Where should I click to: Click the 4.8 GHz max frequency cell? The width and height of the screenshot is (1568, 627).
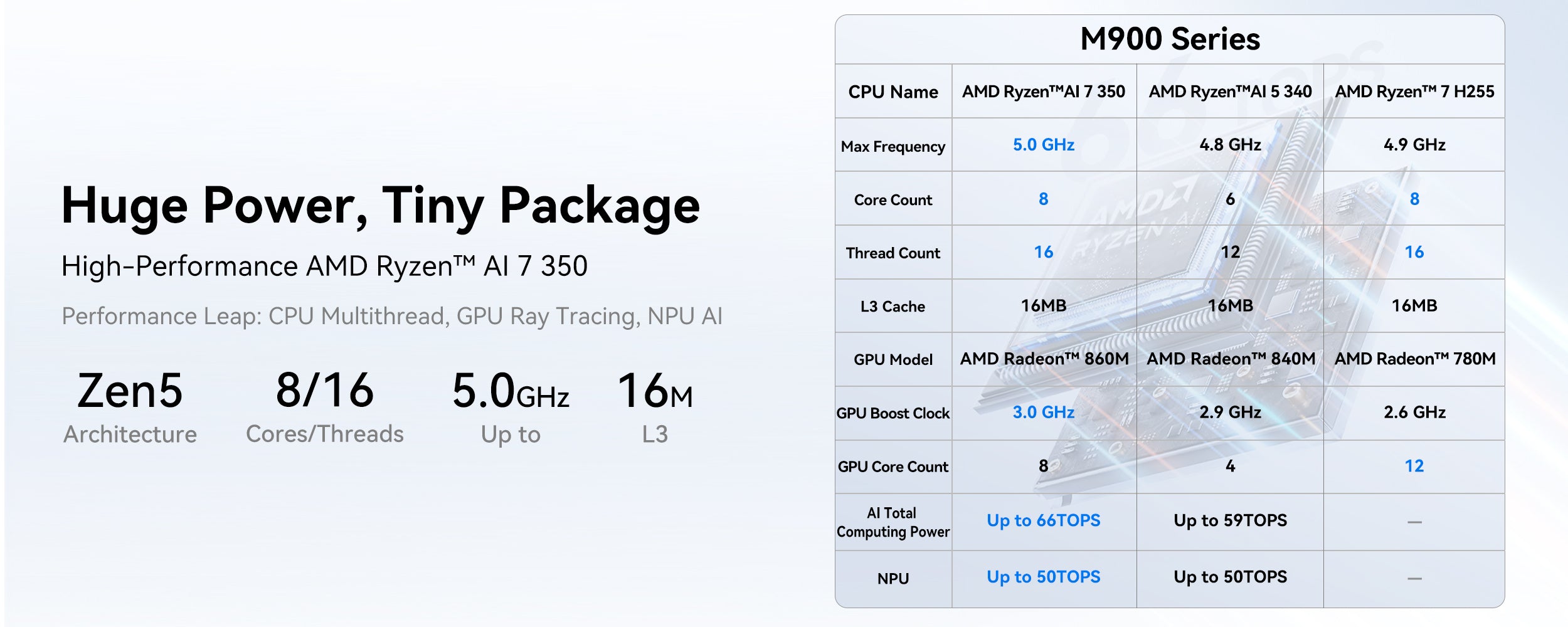pyautogui.click(x=1230, y=145)
